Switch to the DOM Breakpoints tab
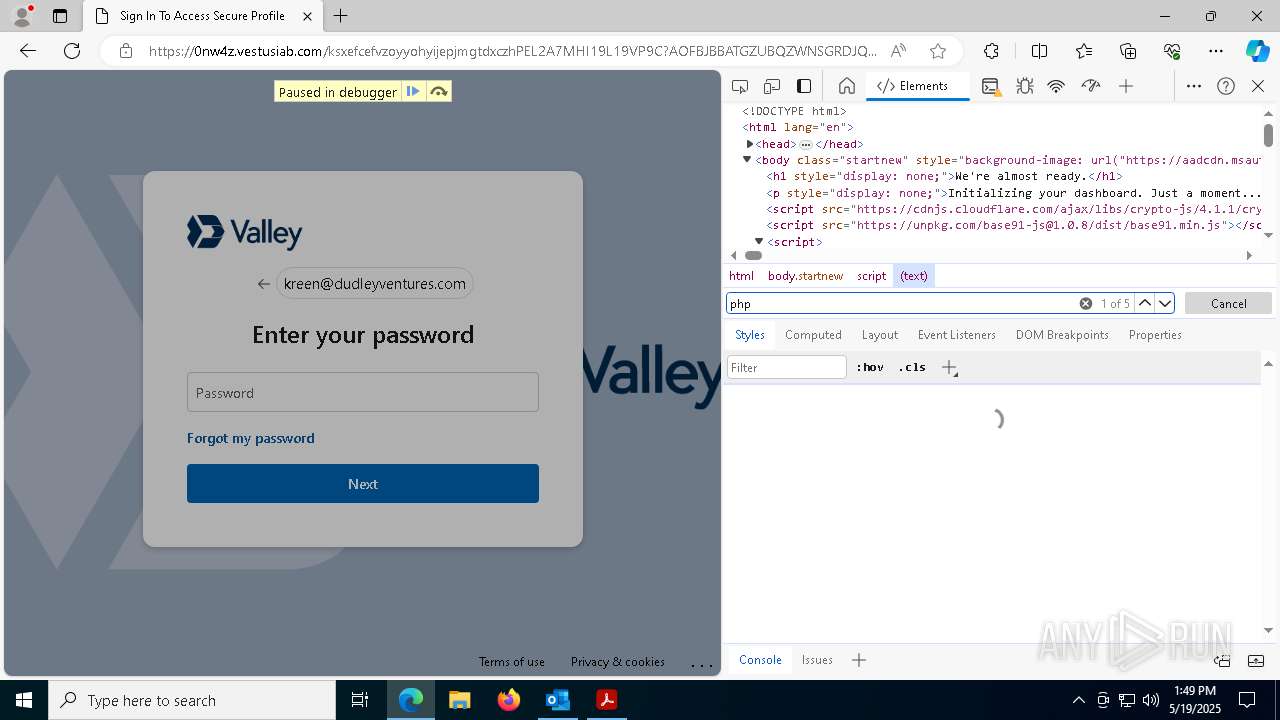 (x=1062, y=335)
